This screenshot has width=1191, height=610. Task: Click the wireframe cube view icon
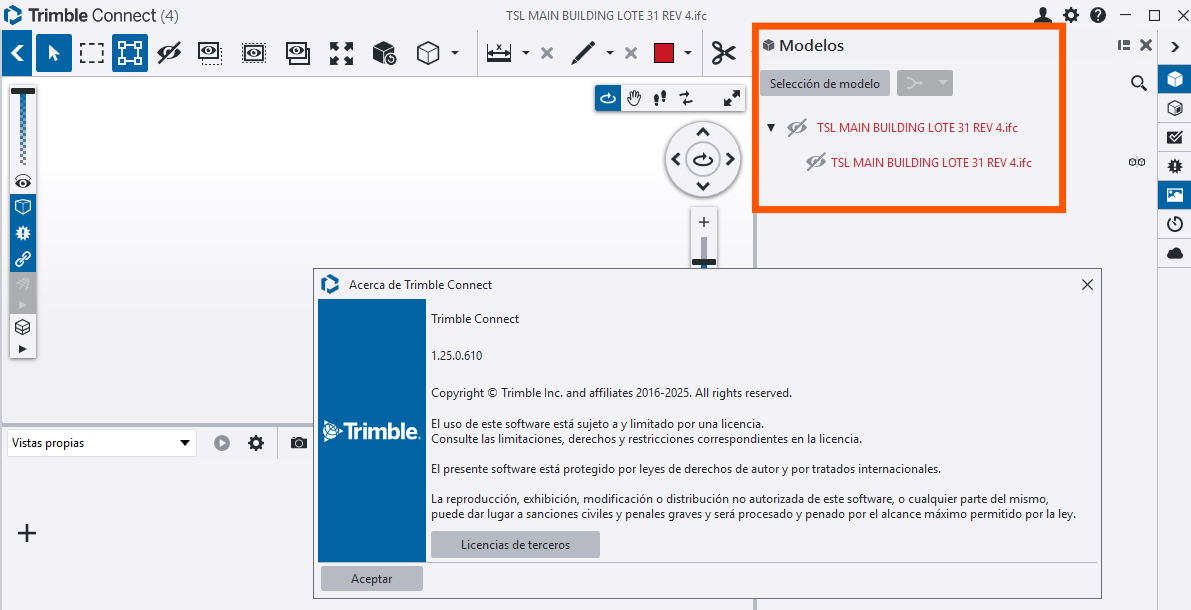(x=428, y=53)
